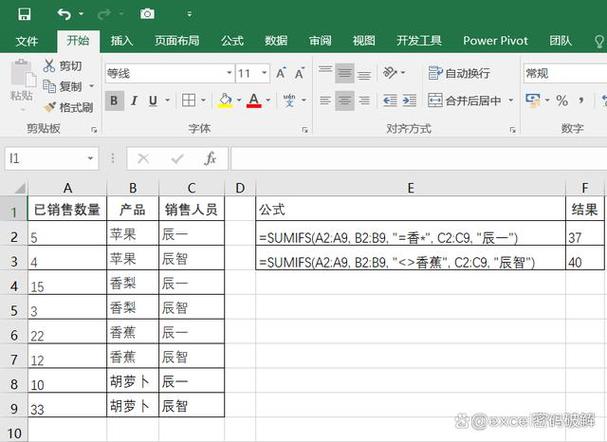Image resolution: width=607 pixels, height=442 pixels.
Task: Open the borders dropdown arrow
Action: tap(203, 100)
